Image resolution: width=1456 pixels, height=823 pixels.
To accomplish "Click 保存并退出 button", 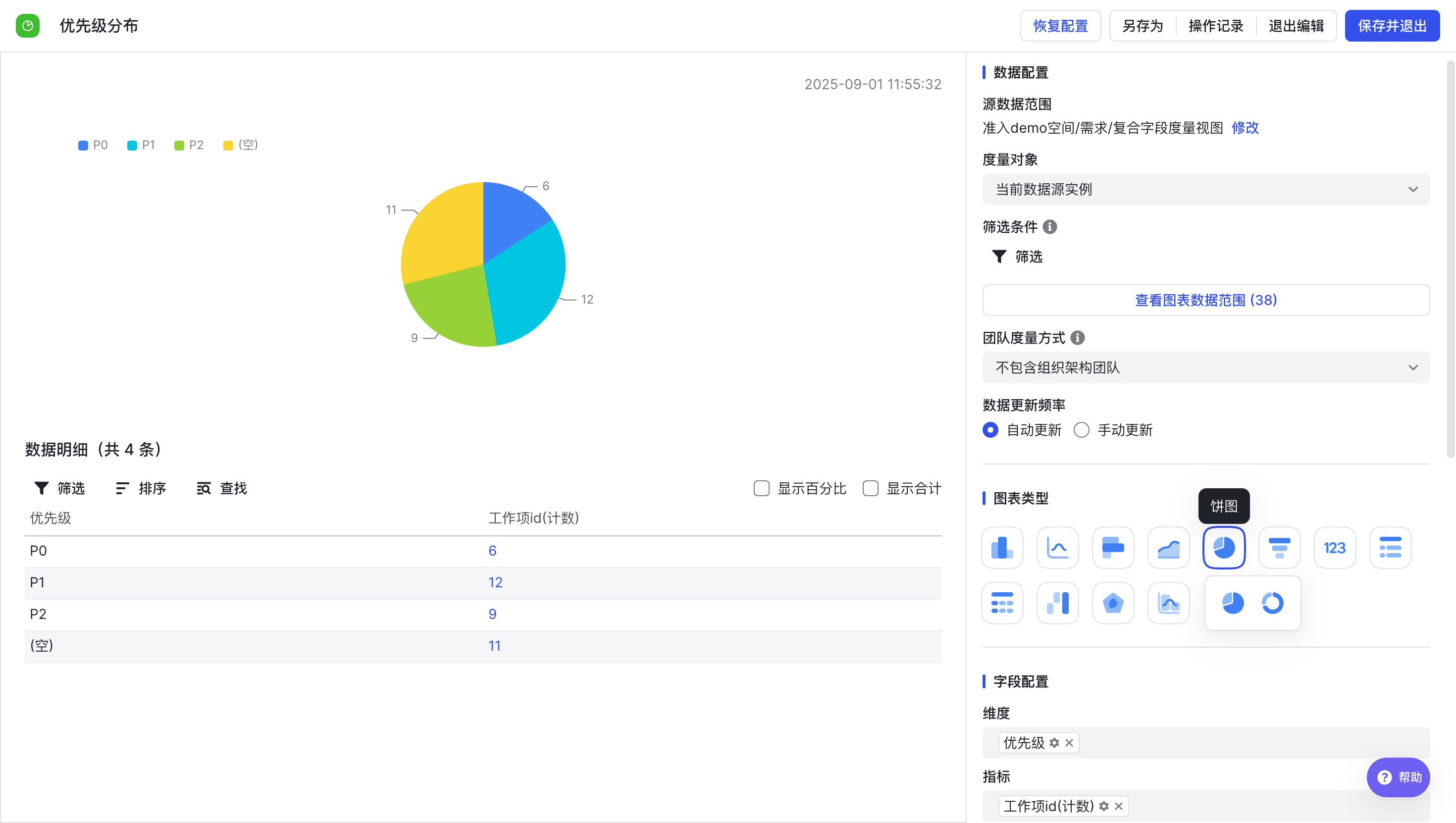I will [1392, 25].
